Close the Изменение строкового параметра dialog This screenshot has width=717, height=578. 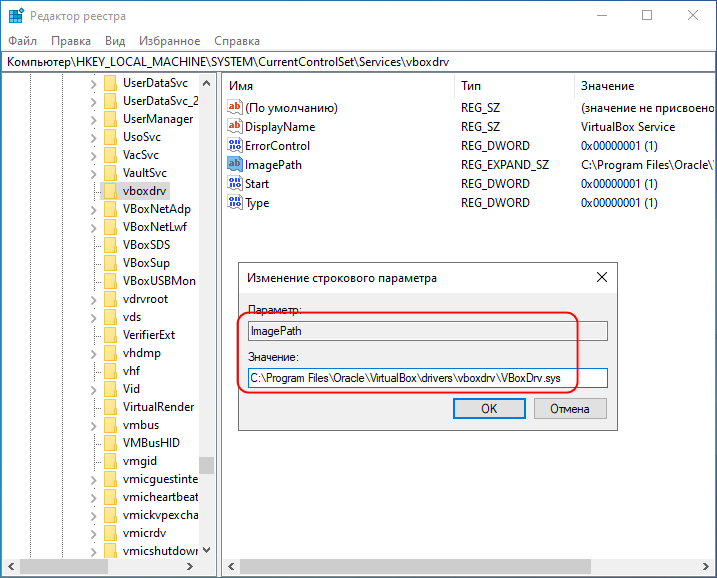coord(602,277)
